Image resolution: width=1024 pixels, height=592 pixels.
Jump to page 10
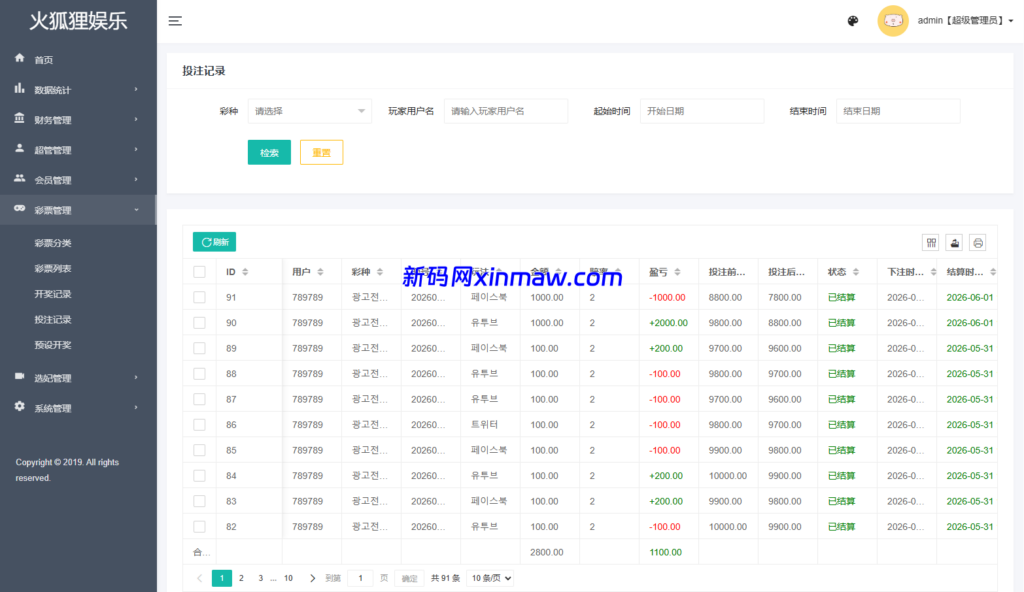pos(288,578)
